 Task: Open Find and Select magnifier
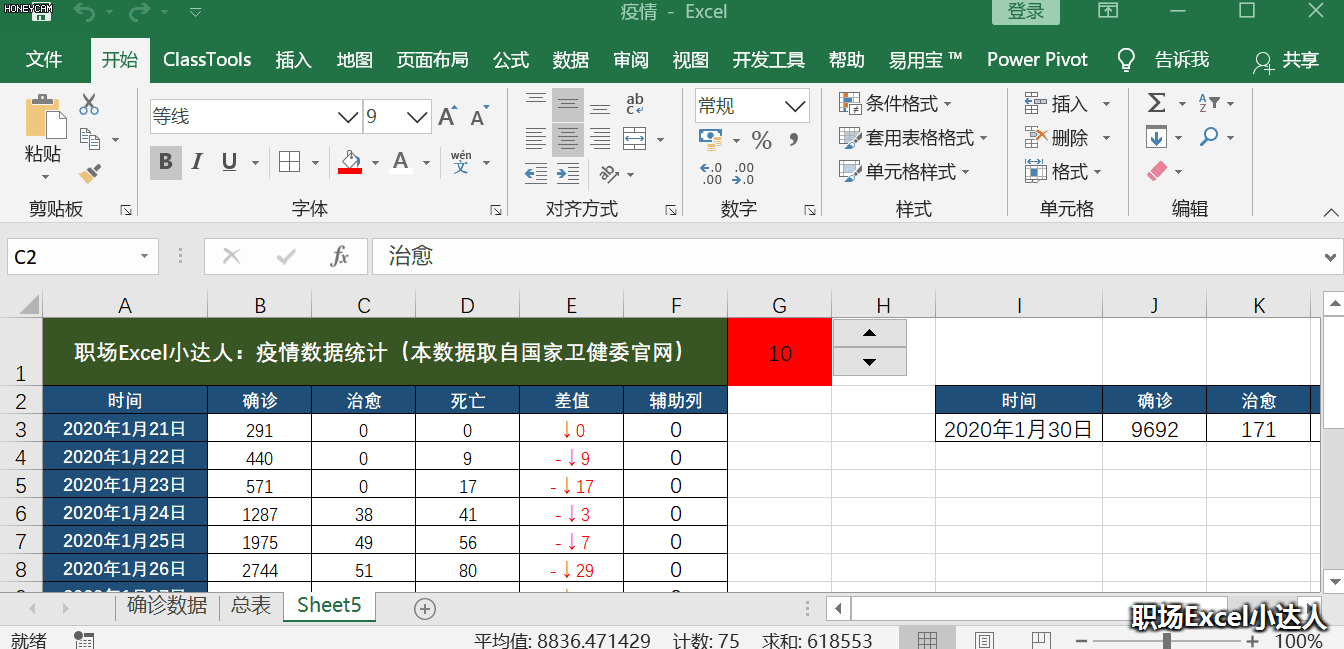[x=1210, y=137]
